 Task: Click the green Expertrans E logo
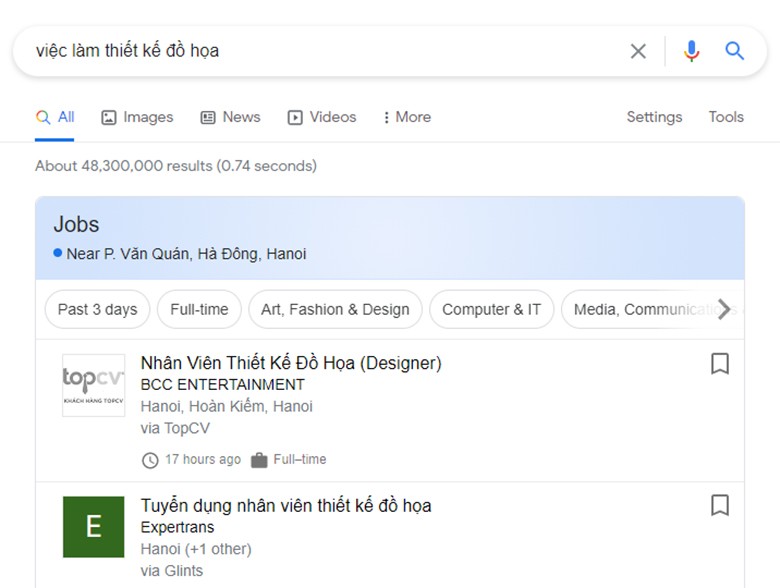(94, 527)
